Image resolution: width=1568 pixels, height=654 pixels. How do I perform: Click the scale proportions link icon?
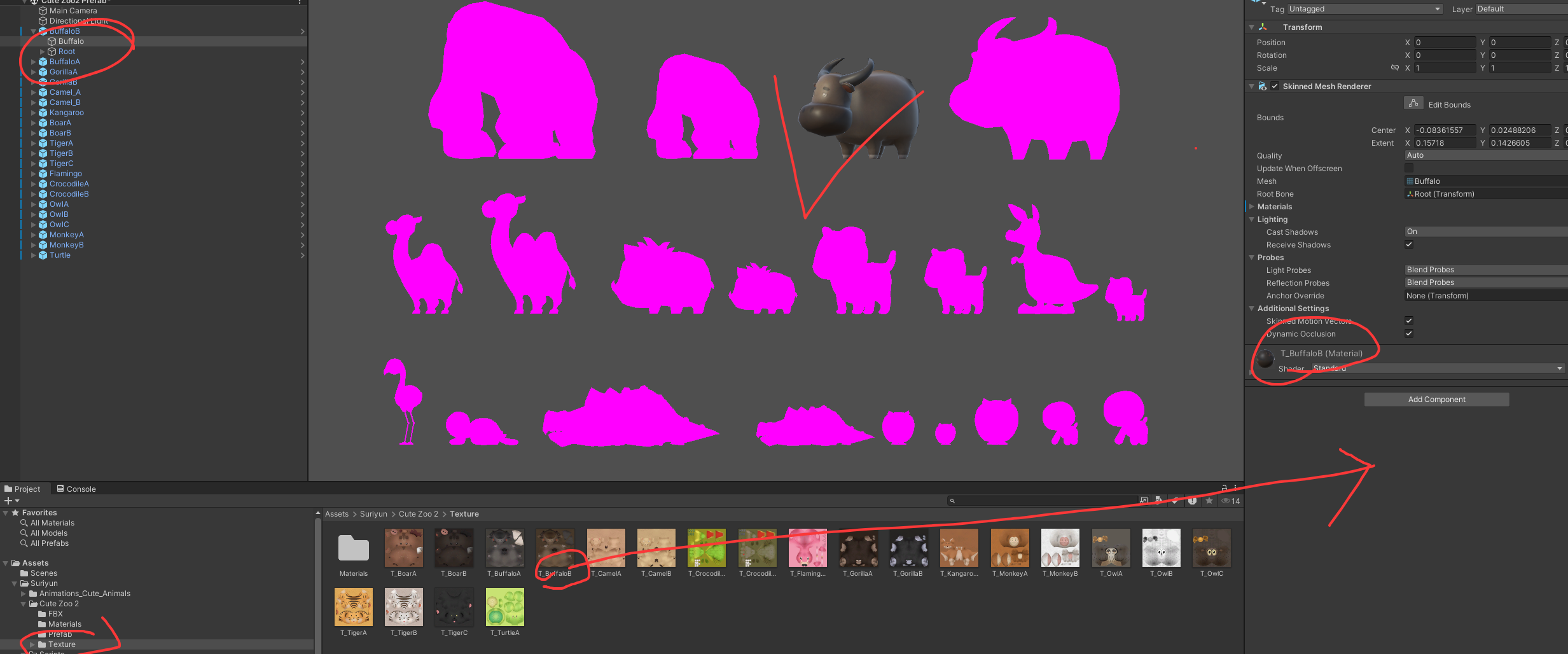tap(1395, 67)
